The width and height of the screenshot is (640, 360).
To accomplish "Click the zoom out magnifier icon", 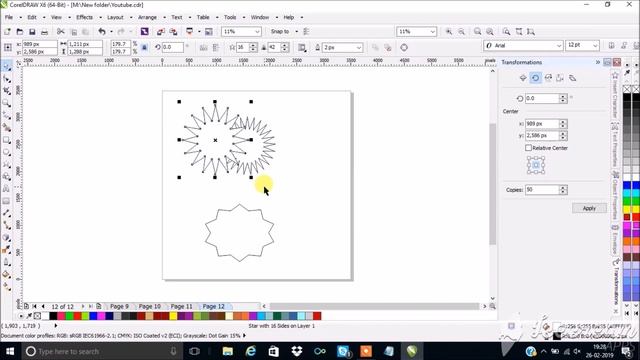I will click(461, 31).
